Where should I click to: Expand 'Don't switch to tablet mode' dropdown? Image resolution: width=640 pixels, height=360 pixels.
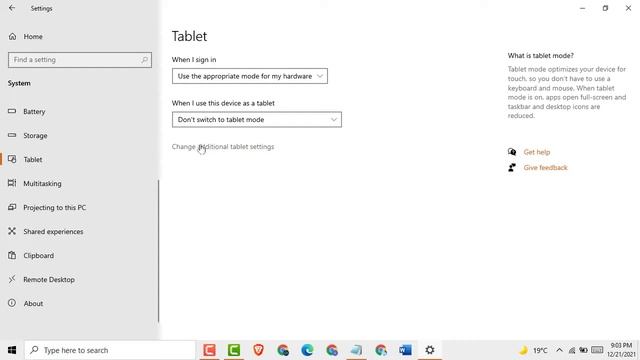(257, 120)
